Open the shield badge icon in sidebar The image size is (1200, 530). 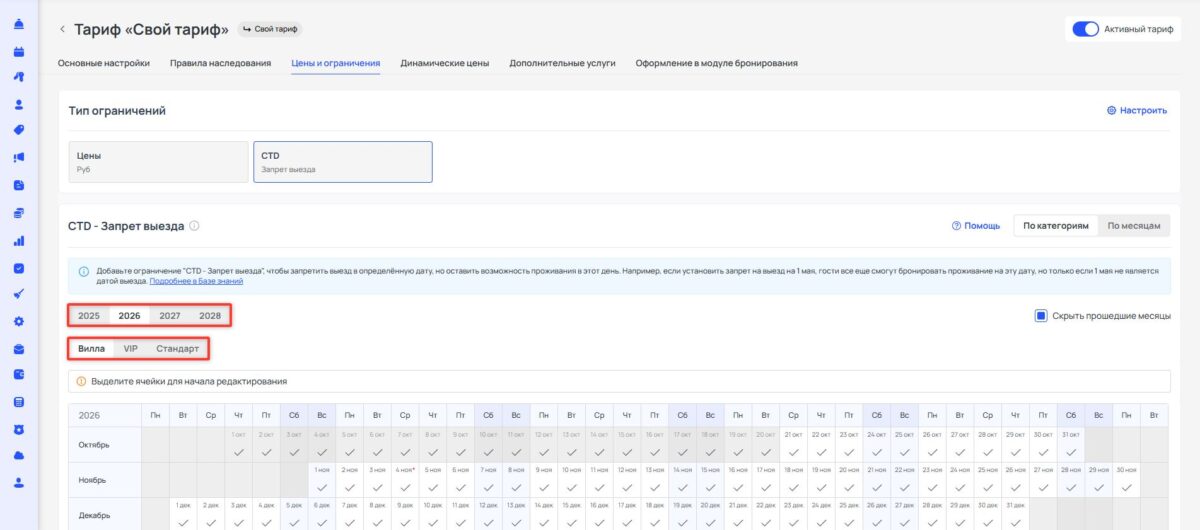19,428
